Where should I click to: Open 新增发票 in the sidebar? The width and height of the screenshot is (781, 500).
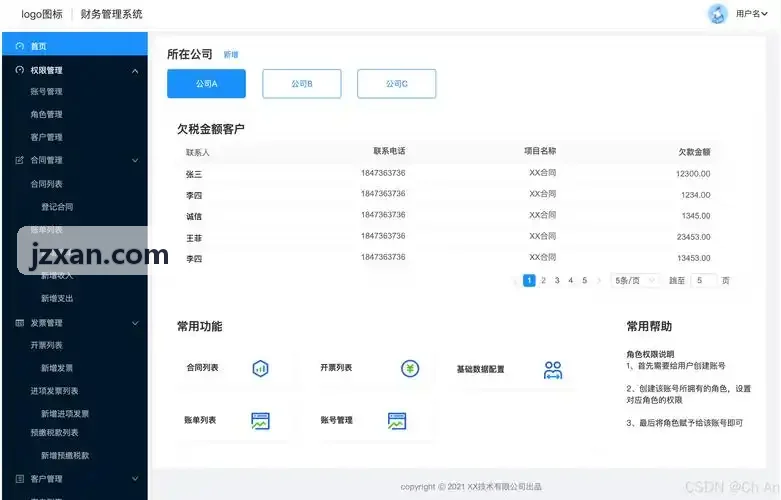coord(57,369)
